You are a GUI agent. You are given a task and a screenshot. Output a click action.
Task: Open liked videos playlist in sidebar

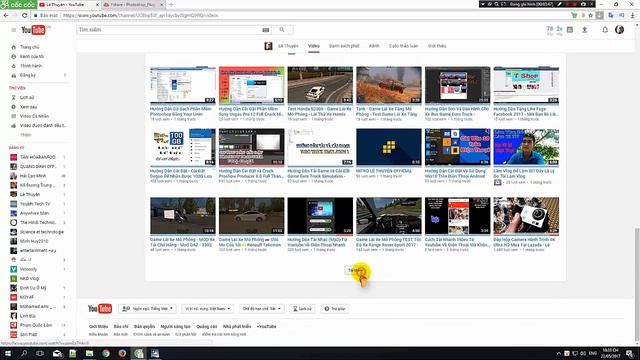click(x=43, y=126)
